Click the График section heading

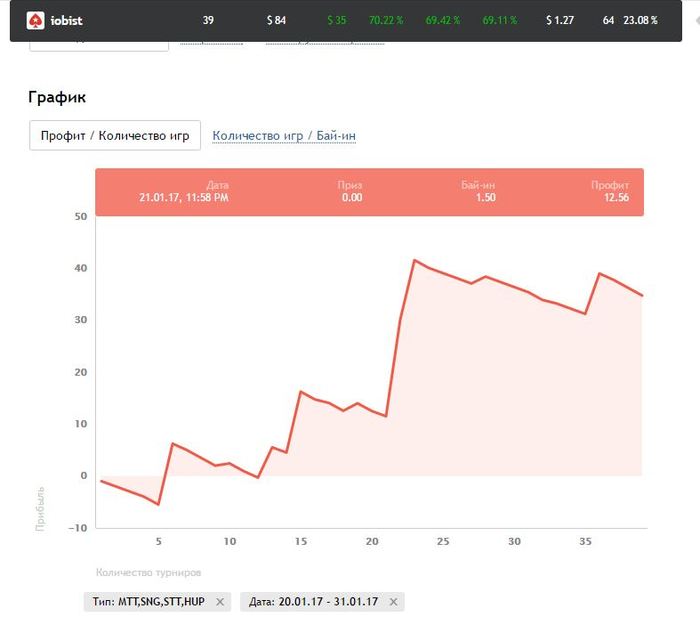click(x=57, y=98)
